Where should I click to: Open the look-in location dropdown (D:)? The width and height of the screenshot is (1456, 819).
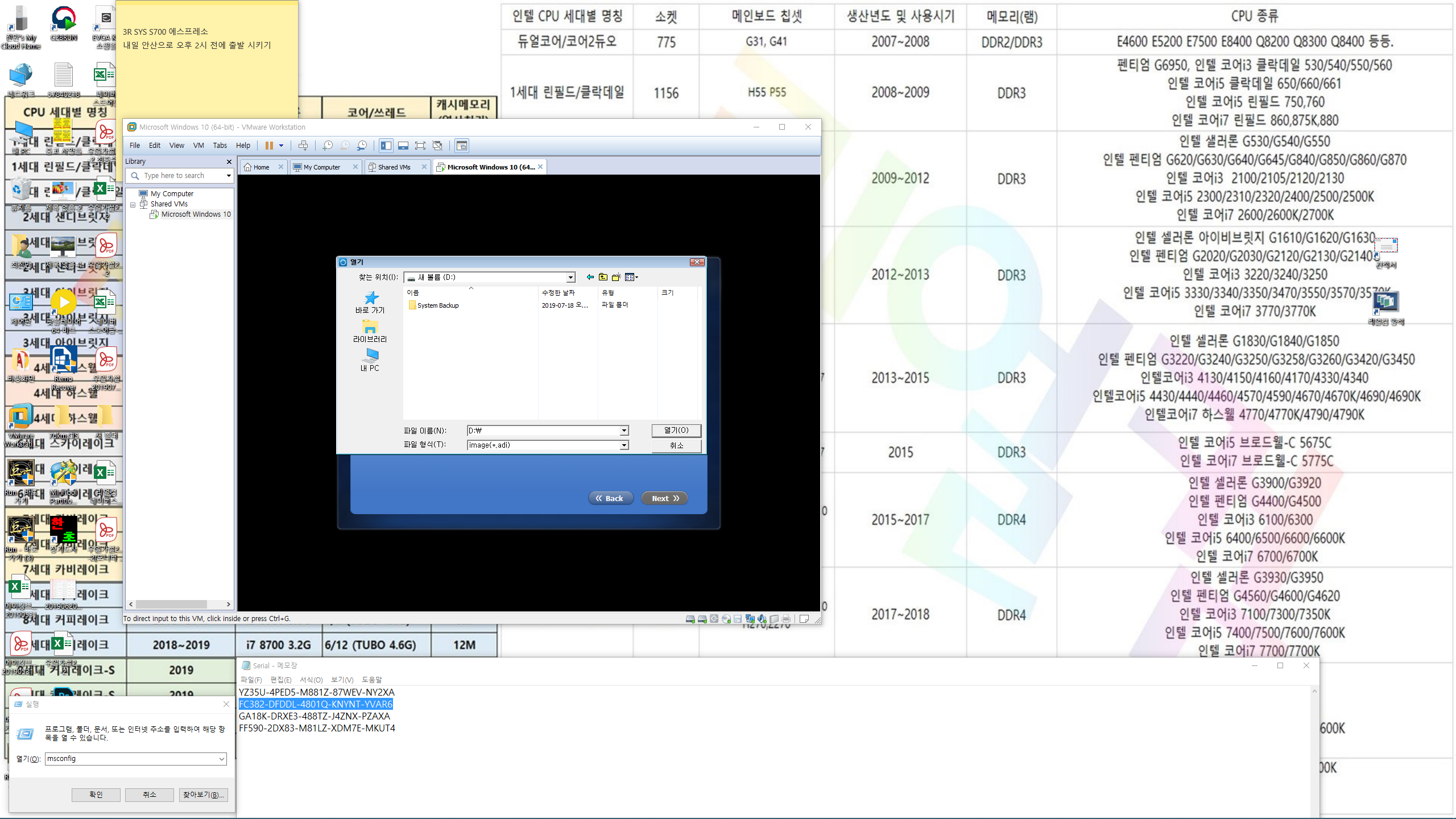pos(570,278)
